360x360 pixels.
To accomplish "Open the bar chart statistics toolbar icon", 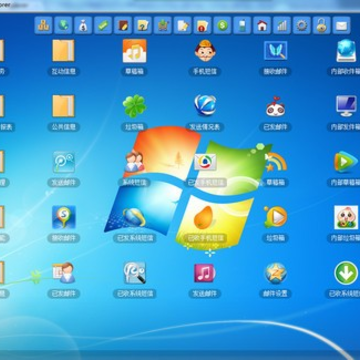I will [x=282, y=25].
